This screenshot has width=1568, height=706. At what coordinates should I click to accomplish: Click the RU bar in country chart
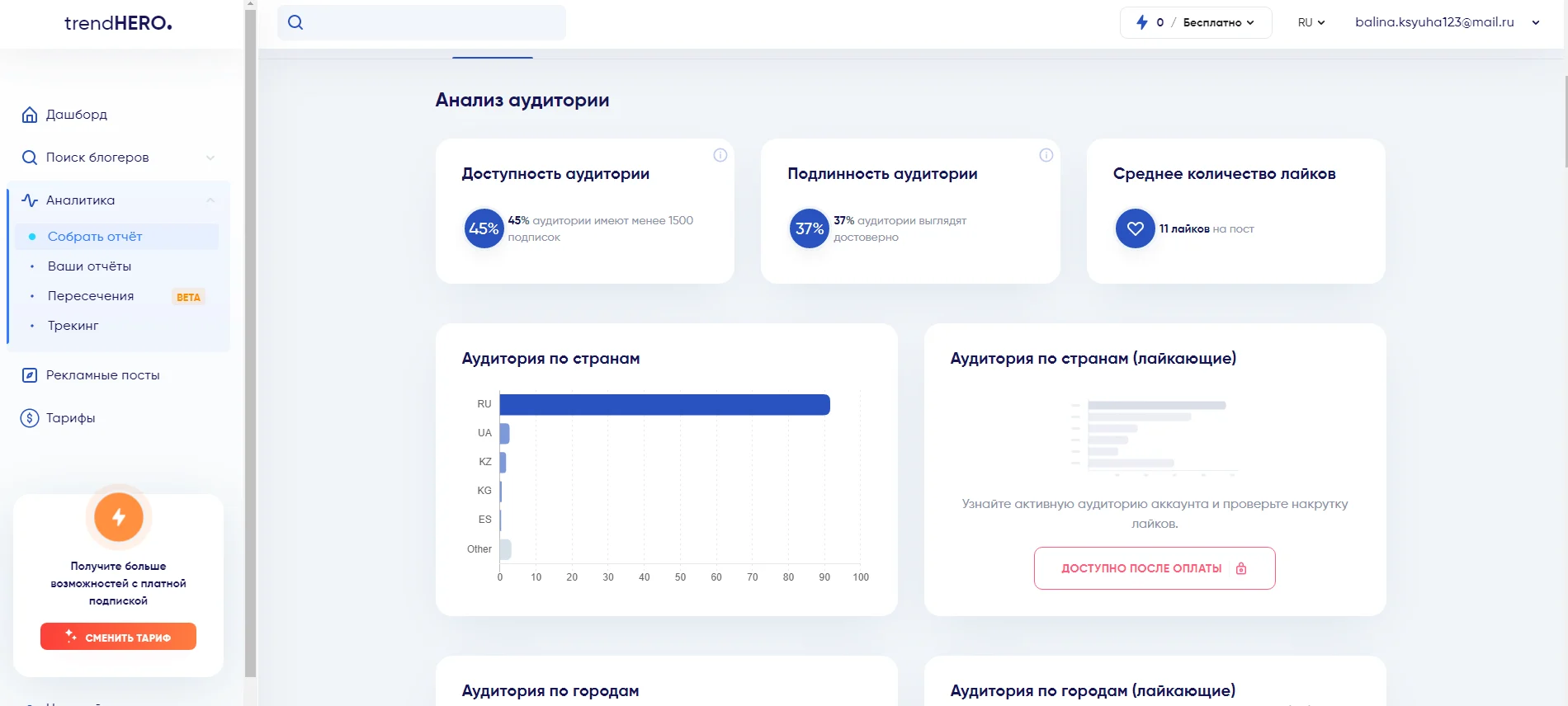665,404
